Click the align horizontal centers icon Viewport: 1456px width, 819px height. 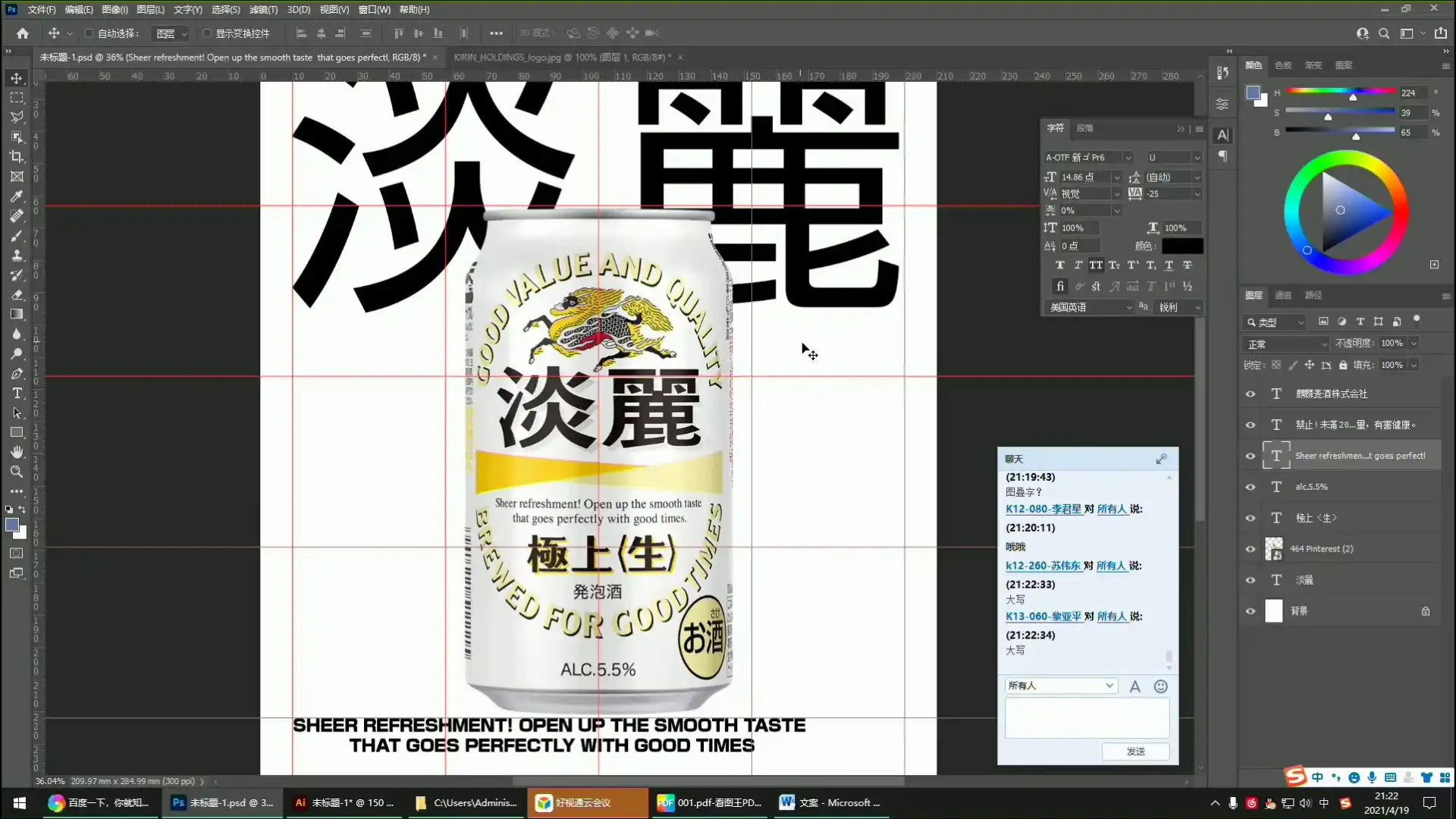pos(321,33)
